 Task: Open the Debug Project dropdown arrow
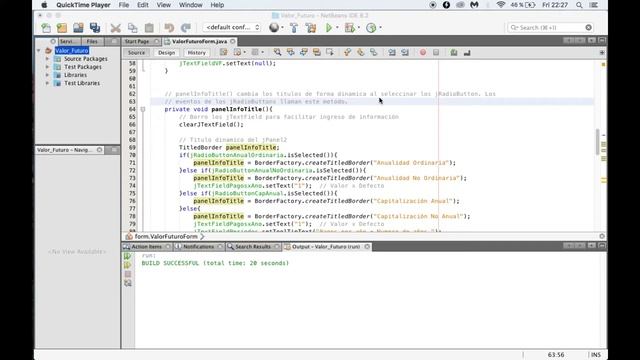pos(359,28)
